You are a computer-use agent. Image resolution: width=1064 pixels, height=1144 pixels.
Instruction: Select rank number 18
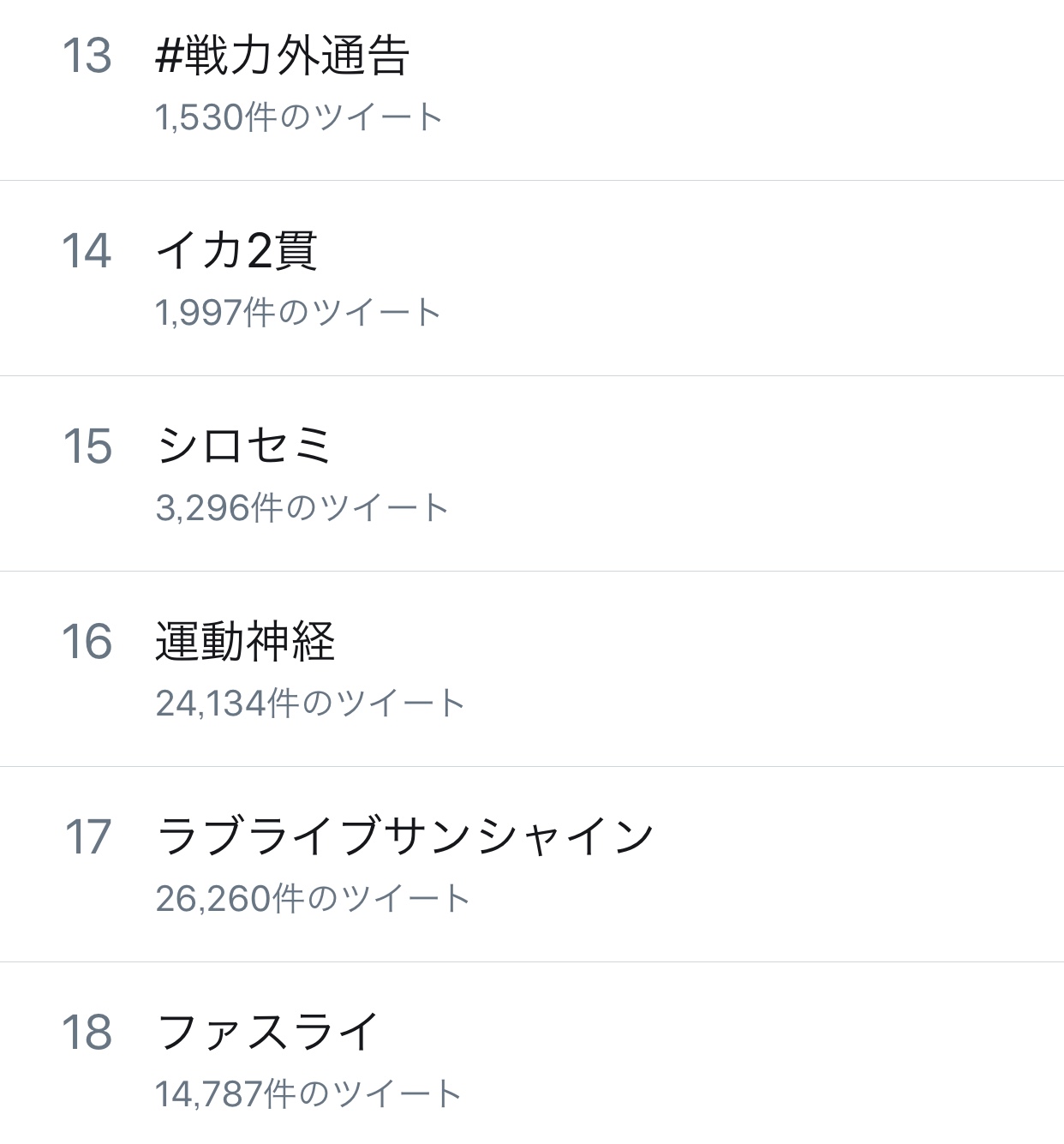coord(87,1032)
